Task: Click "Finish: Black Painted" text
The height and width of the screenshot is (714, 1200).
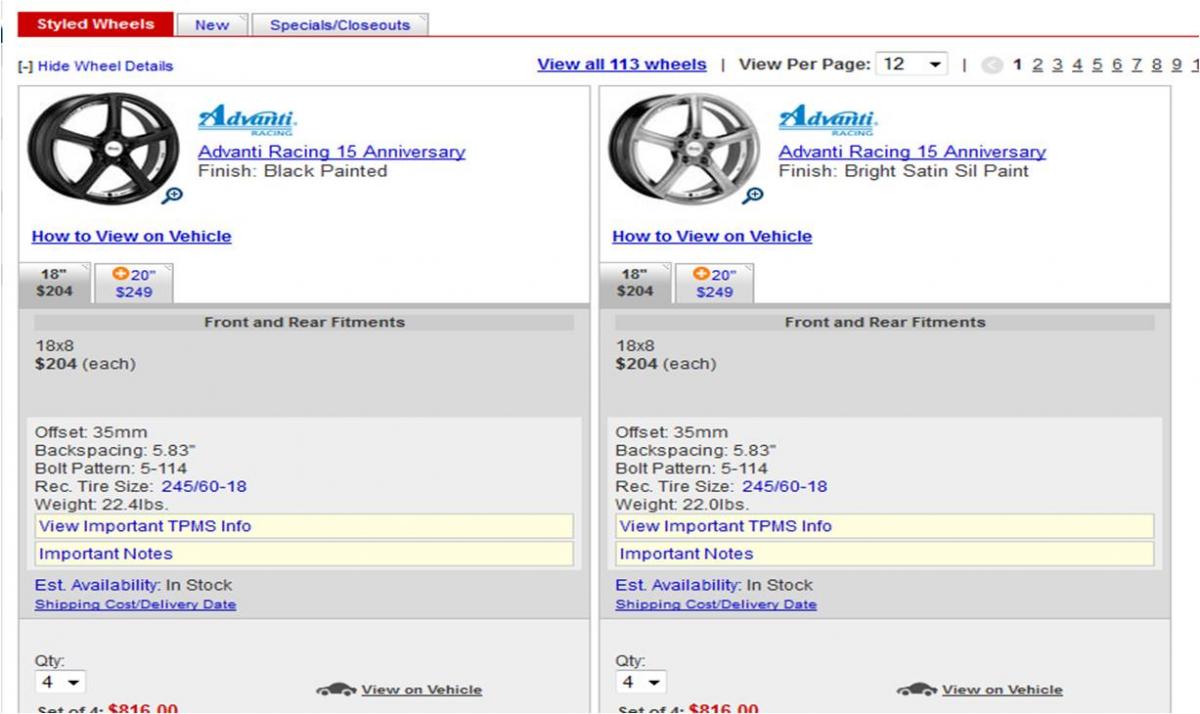Action: tap(293, 171)
